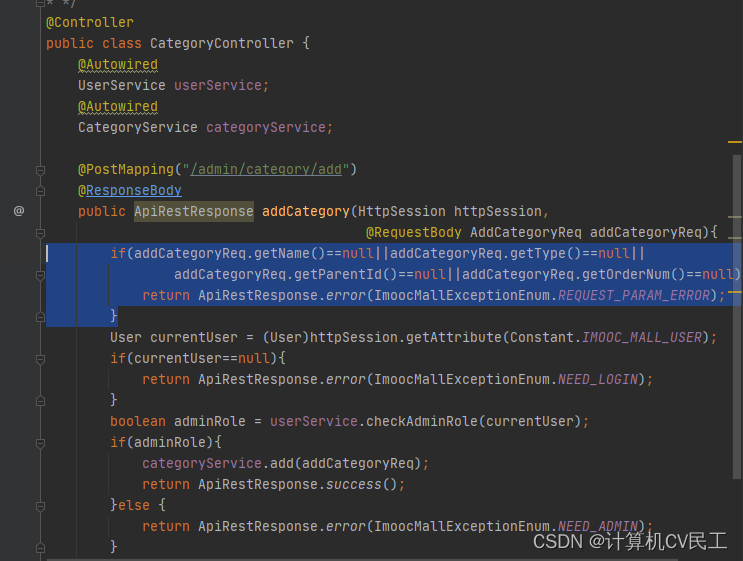Viewport: 743px width, 561px height.
Task: Click the addCategory method name
Action: coord(306,211)
